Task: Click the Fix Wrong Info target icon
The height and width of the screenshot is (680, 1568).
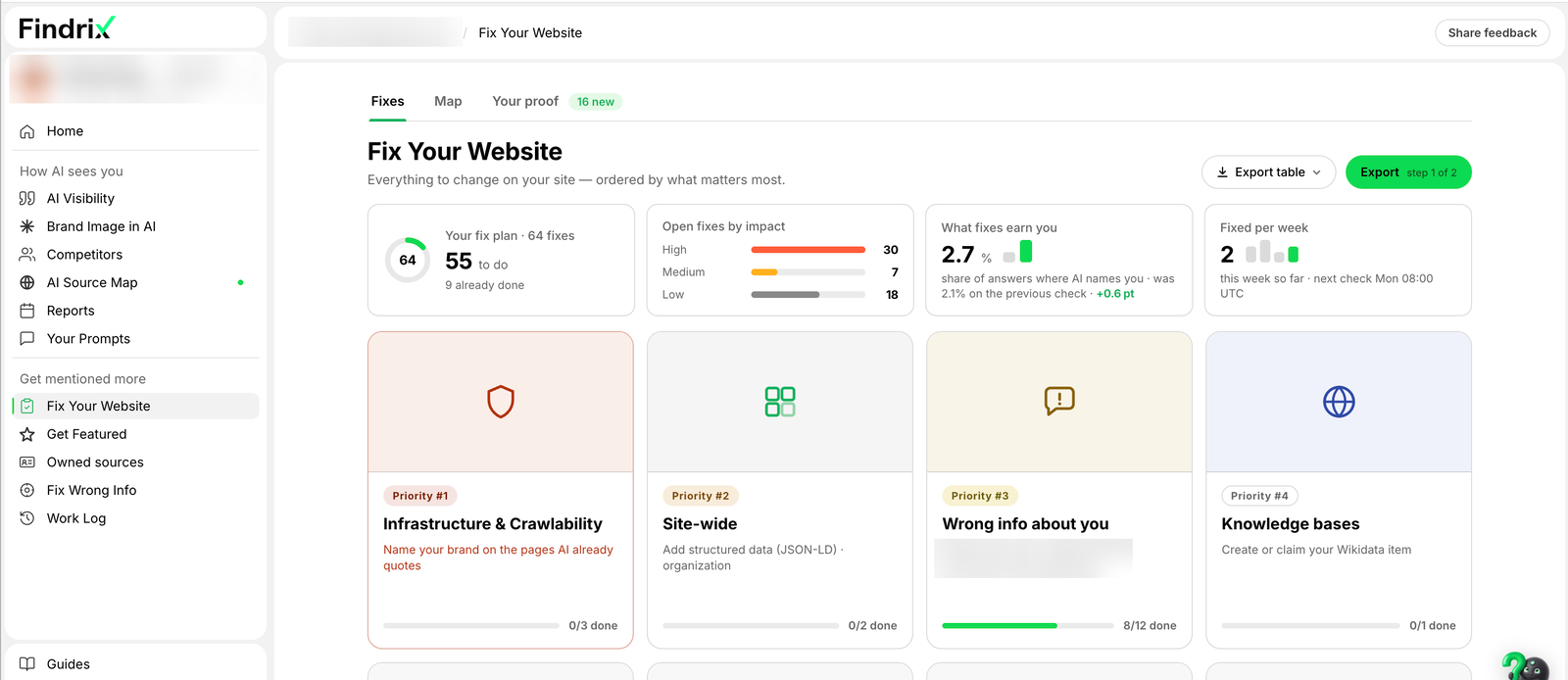Action: point(27,490)
